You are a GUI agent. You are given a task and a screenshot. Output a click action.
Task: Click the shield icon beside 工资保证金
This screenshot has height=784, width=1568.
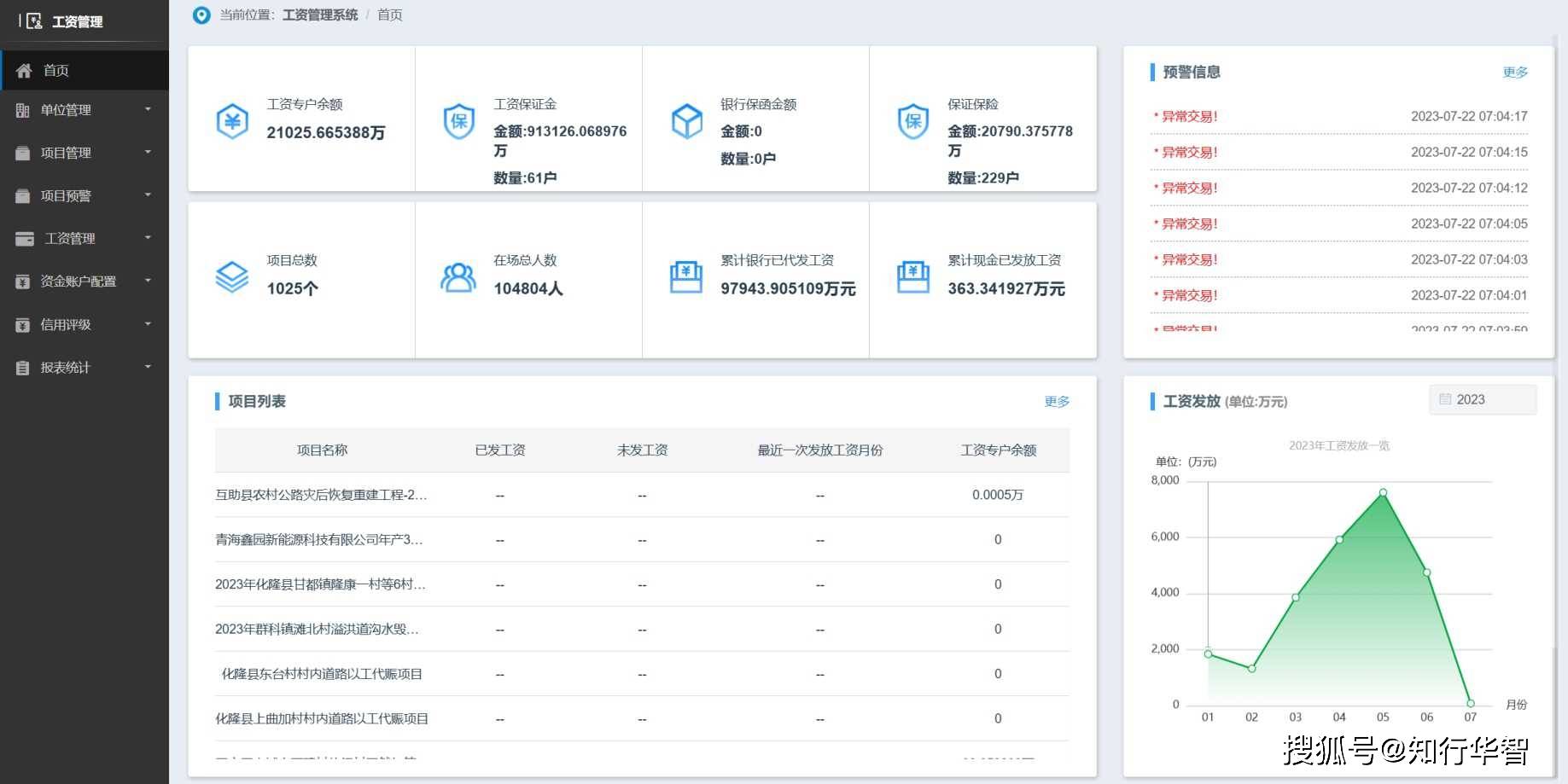[459, 121]
